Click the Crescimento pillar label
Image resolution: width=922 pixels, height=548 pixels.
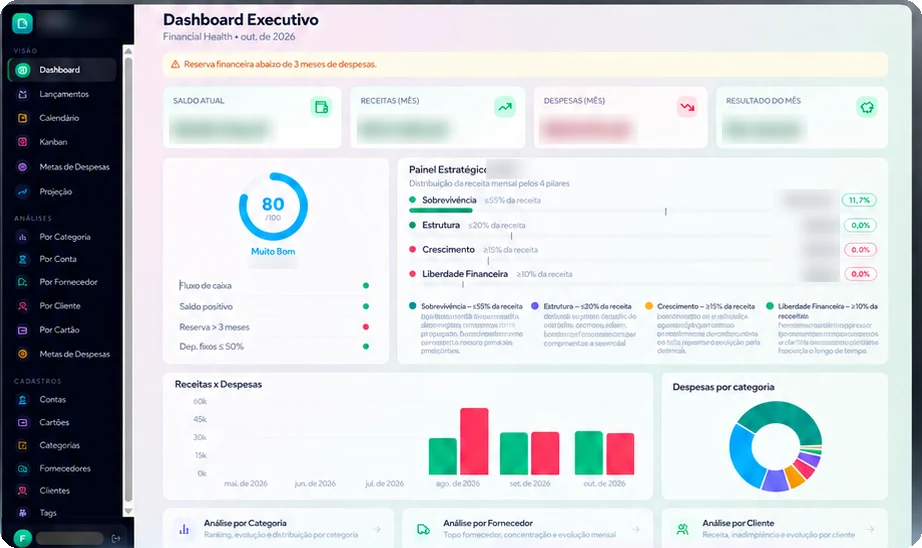(448, 250)
